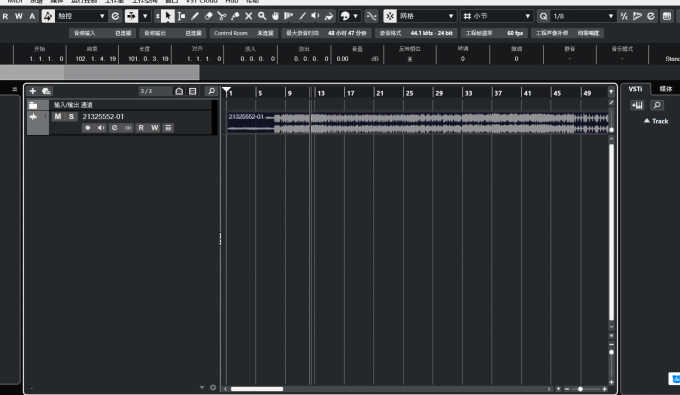Toggle global Read automation R in toolbar
Viewport: 680px width, 395px height.
tap(5, 16)
